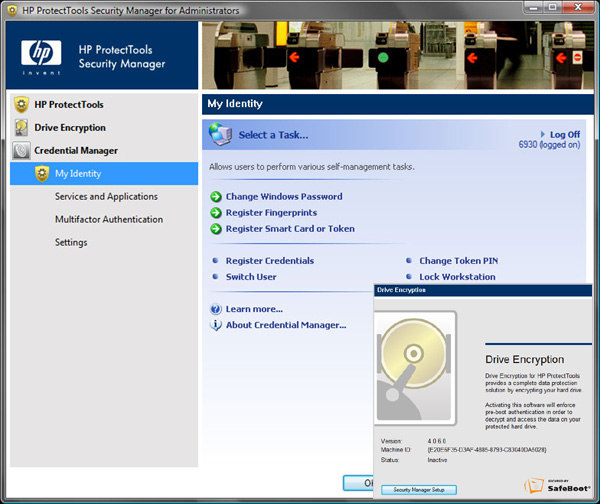
Task: Minimize the Security Manager window
Action: pos(533,7)
